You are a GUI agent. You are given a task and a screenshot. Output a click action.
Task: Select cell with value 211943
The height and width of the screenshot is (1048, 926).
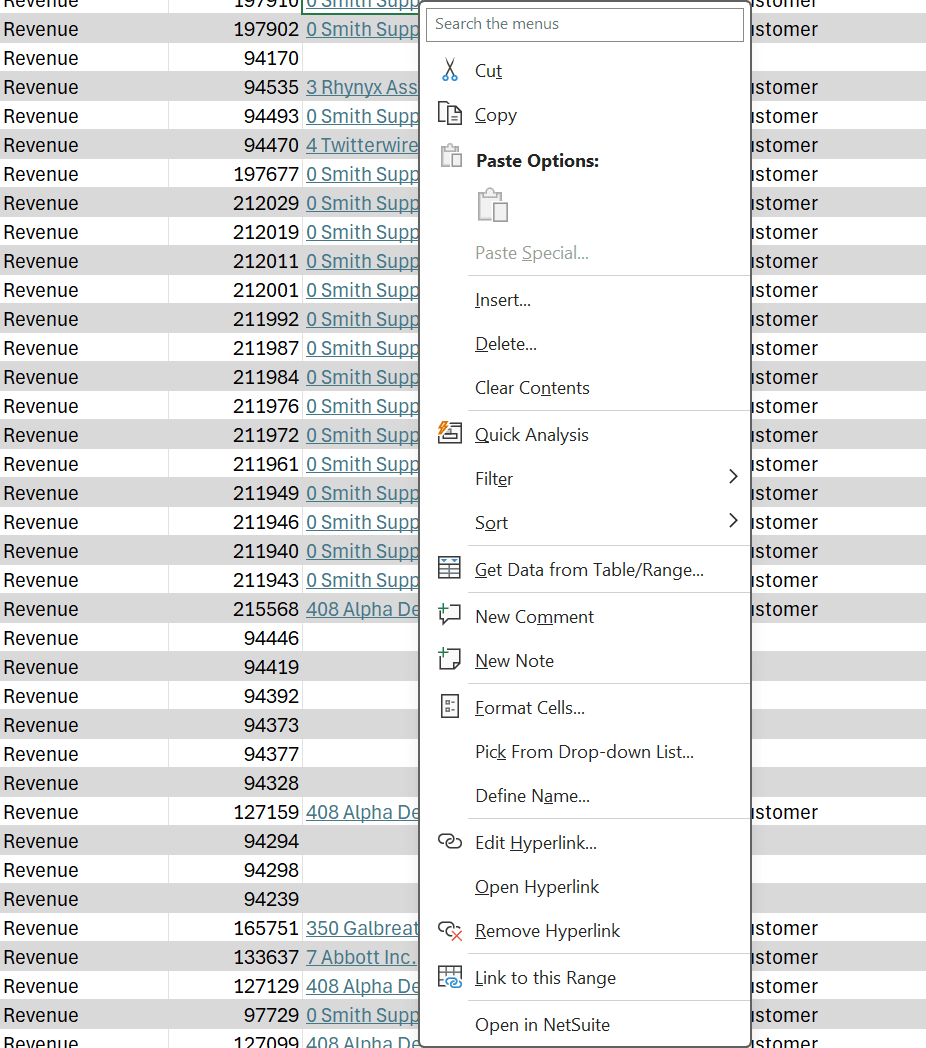click(235, 580)
